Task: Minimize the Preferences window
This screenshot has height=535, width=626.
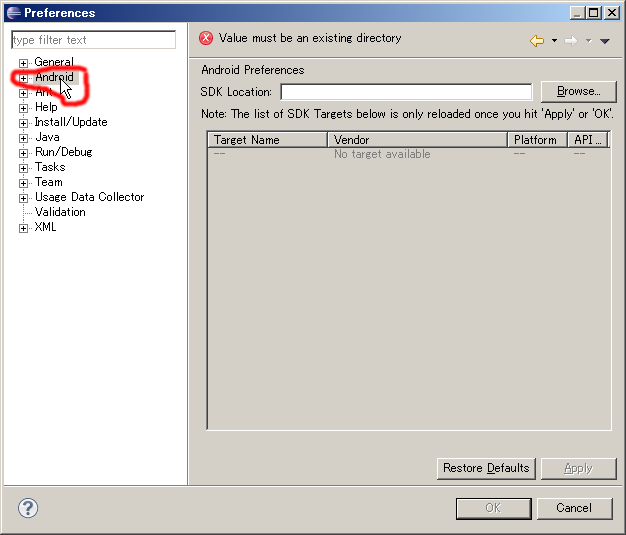Action: (x=577, y=13)
